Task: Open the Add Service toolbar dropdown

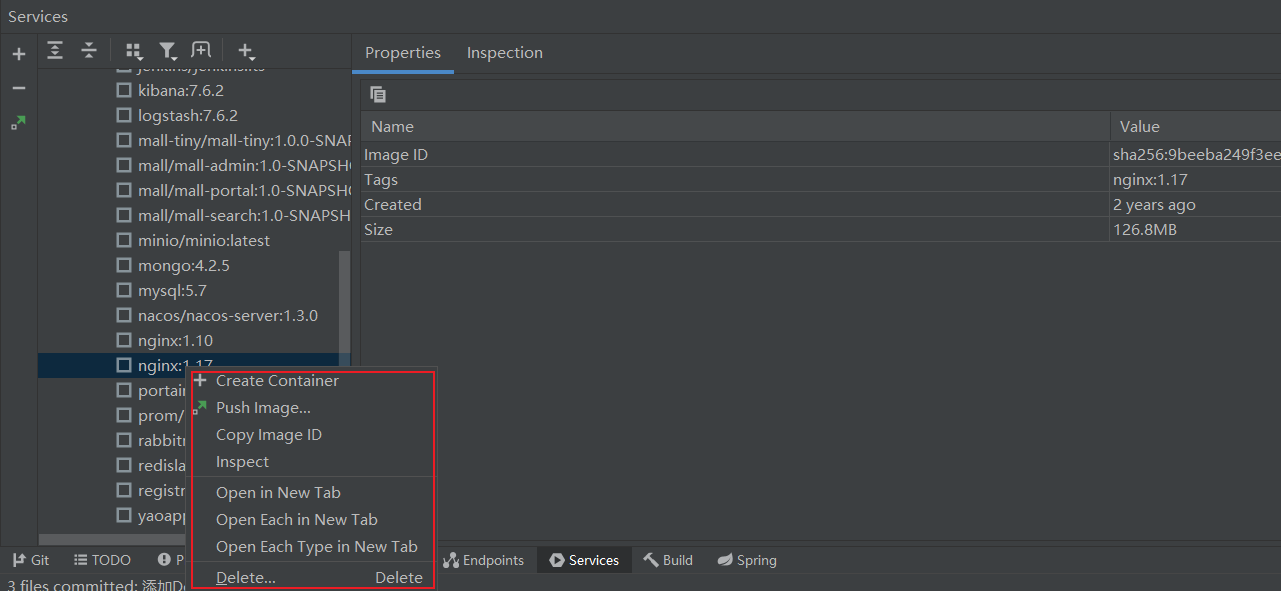Action: coord(246,51)
